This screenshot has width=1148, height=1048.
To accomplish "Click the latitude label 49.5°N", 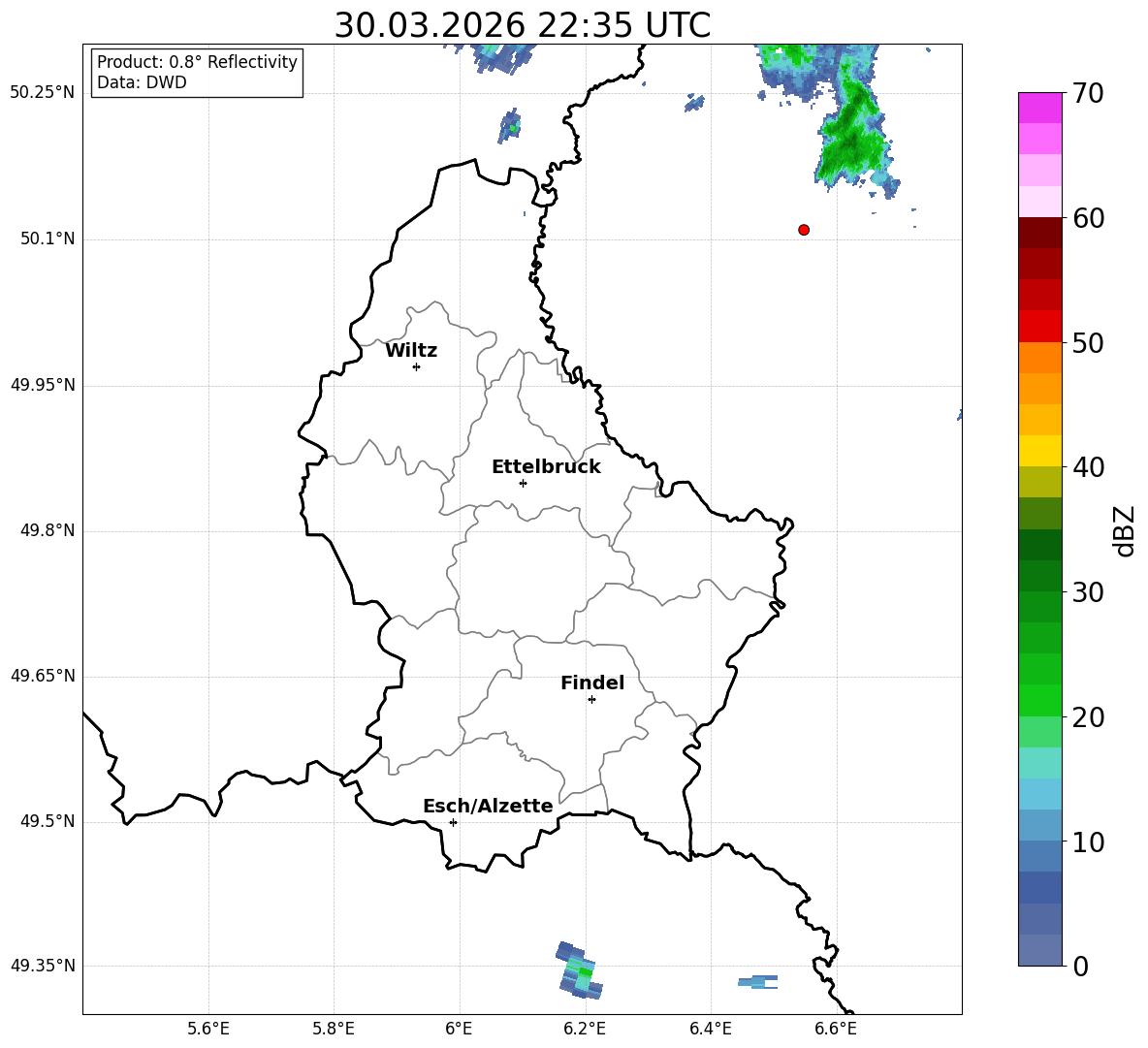I will click(x=48, y=821).
